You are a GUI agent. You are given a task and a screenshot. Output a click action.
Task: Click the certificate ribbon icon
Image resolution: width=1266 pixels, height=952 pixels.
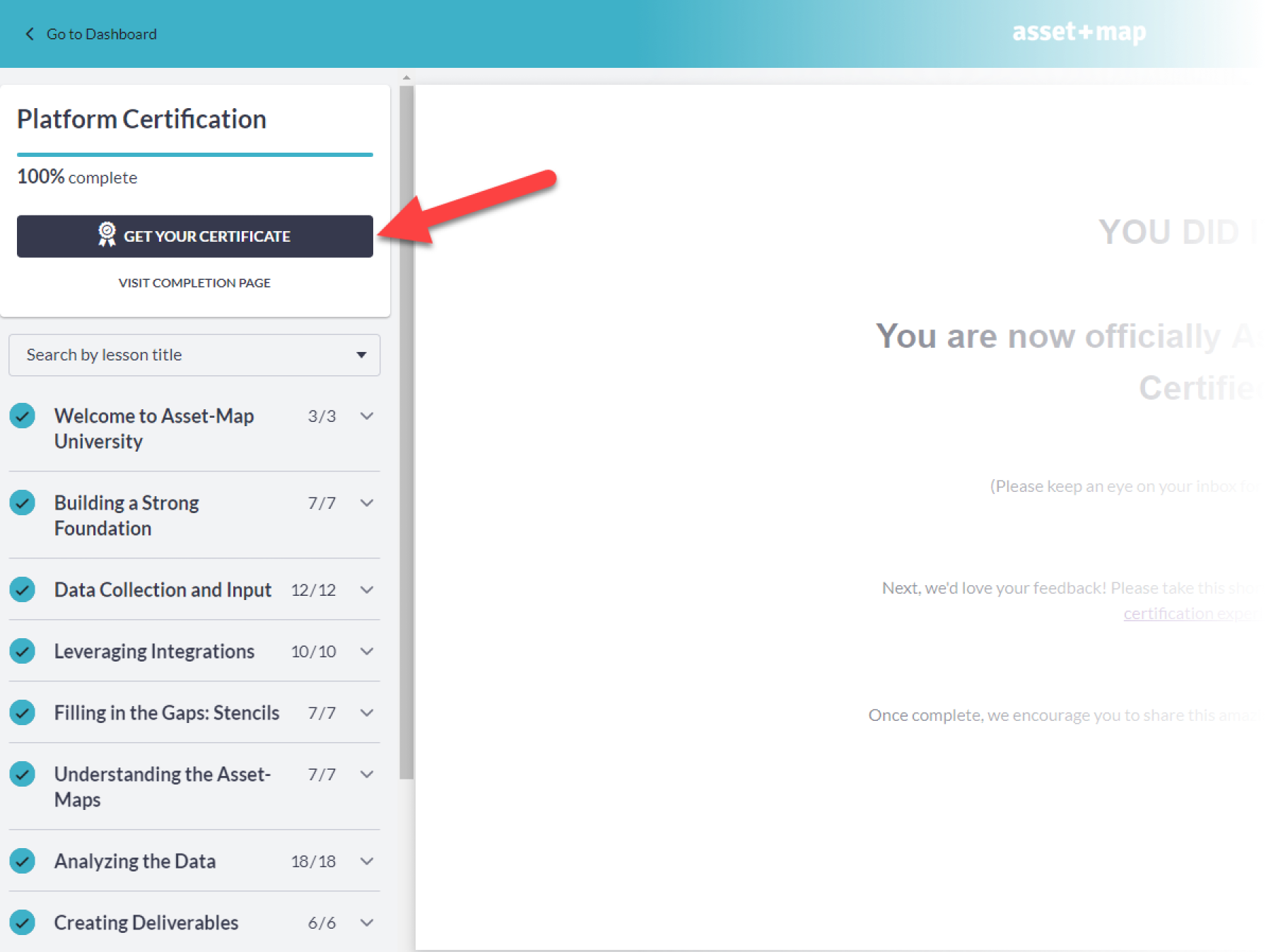point(107,235)
